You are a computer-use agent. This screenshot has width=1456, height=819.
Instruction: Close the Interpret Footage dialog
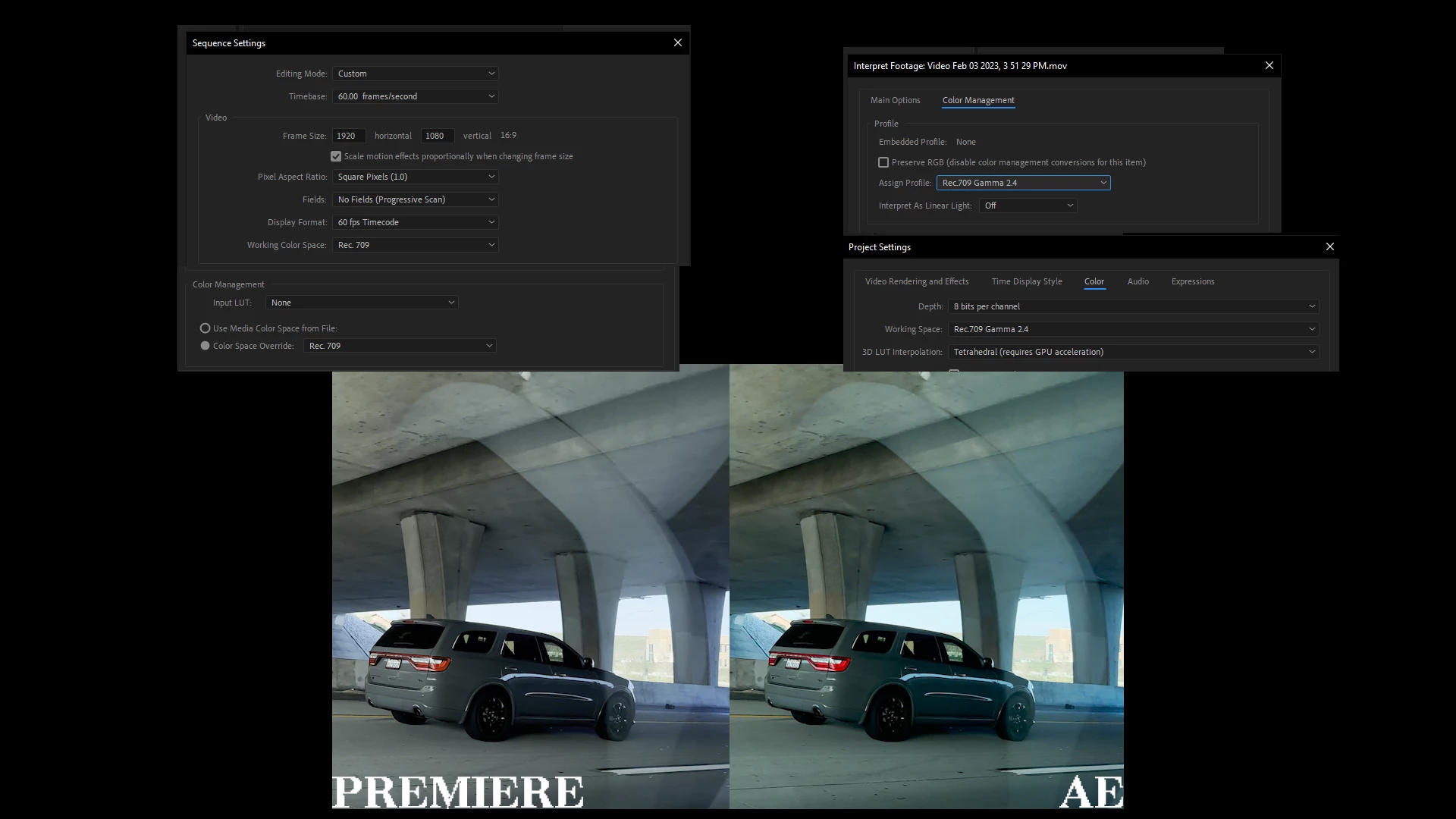(x=1269, y=66)
